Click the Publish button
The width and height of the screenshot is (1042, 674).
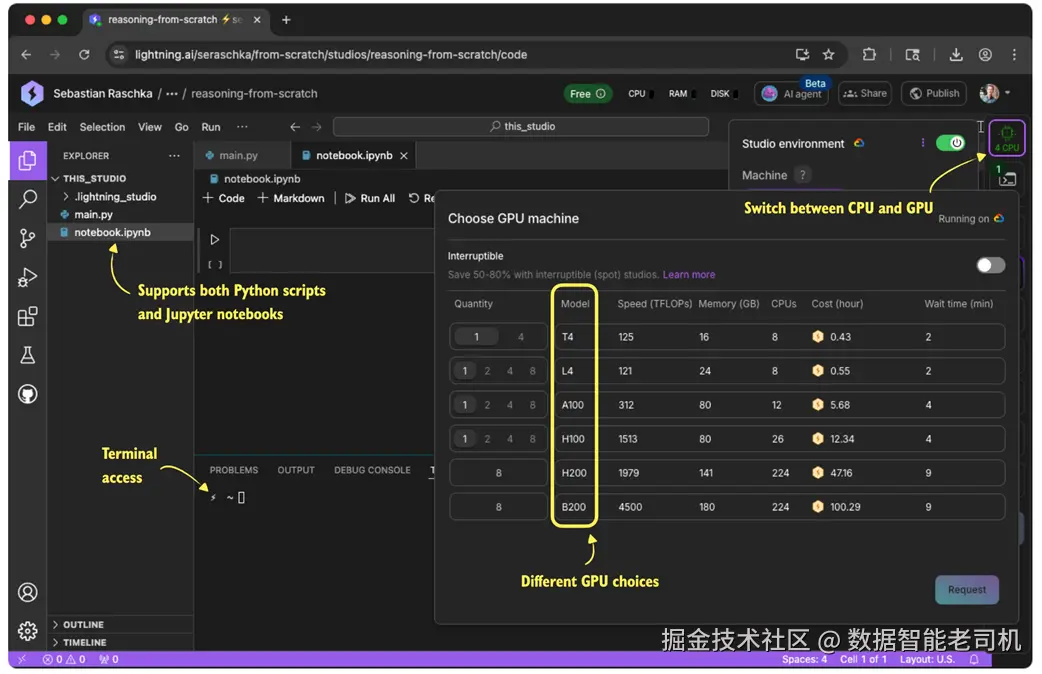tap(934, 94)
